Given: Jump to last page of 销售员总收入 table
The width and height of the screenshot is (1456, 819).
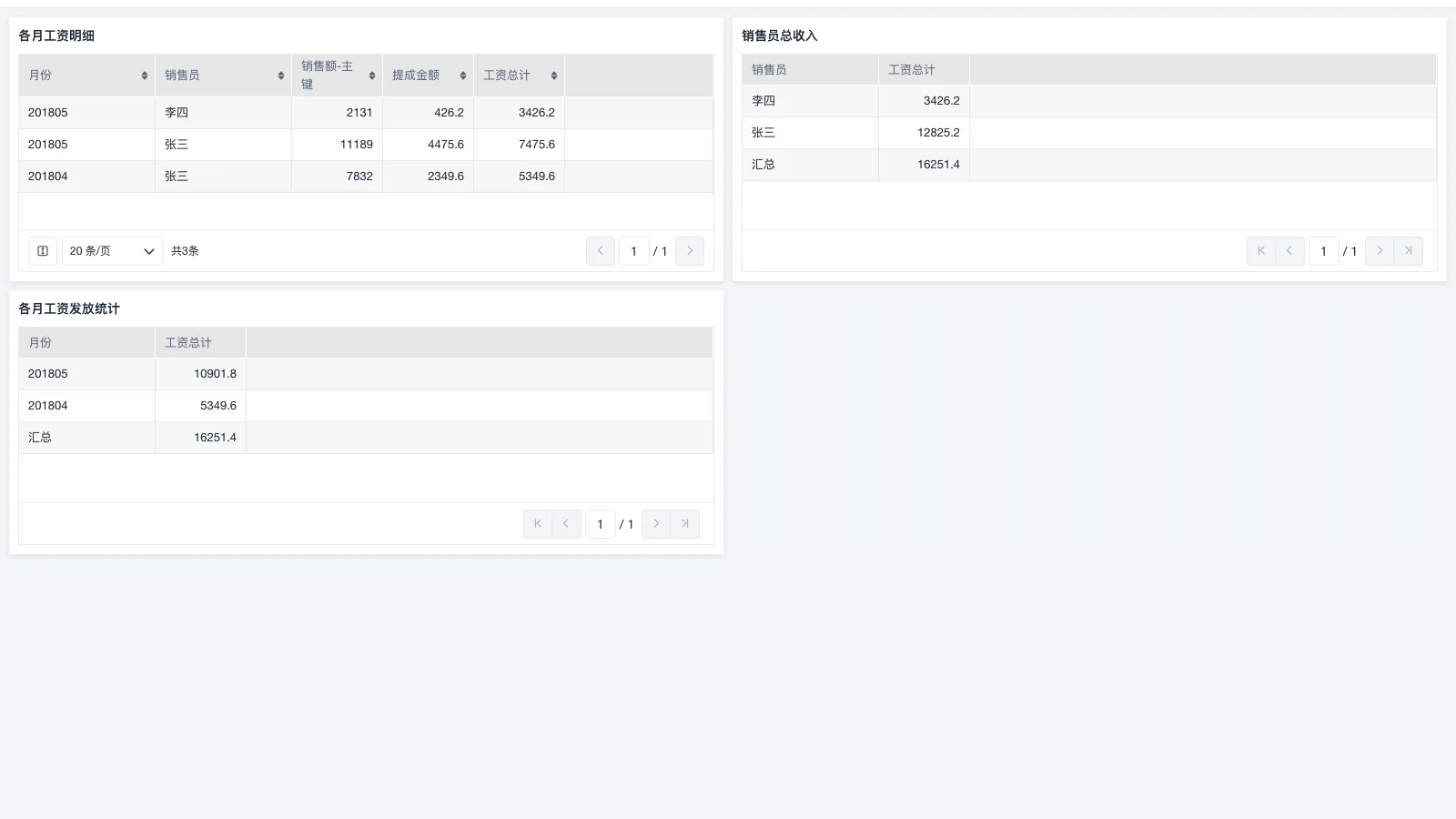Looking at the screenshot, I should point(1409,250).
